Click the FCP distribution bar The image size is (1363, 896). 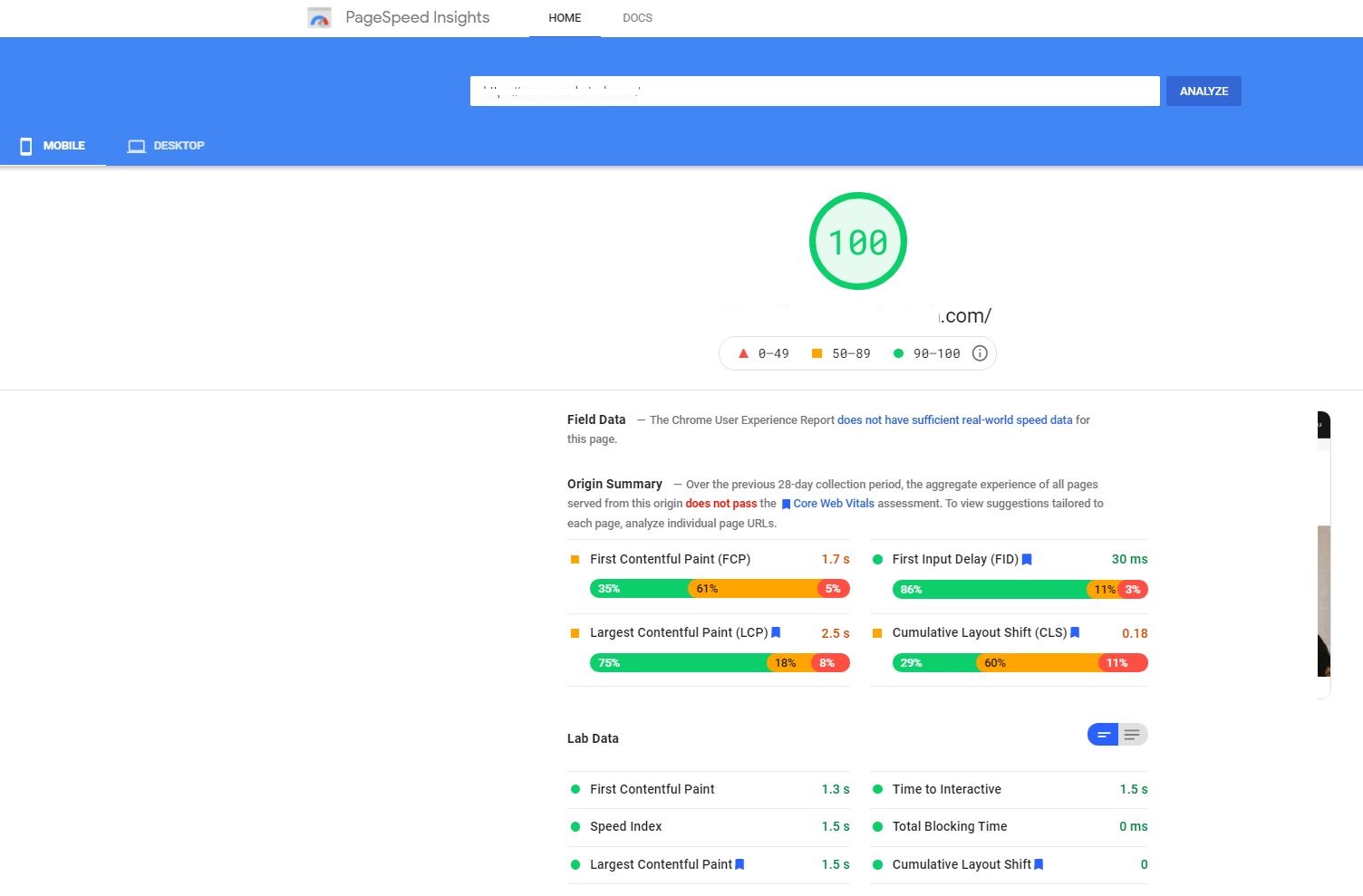720,589
